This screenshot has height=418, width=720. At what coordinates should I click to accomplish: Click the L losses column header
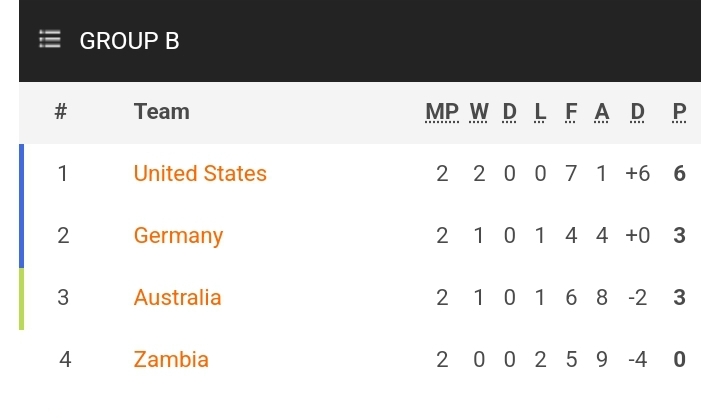(x=541, y=112)
